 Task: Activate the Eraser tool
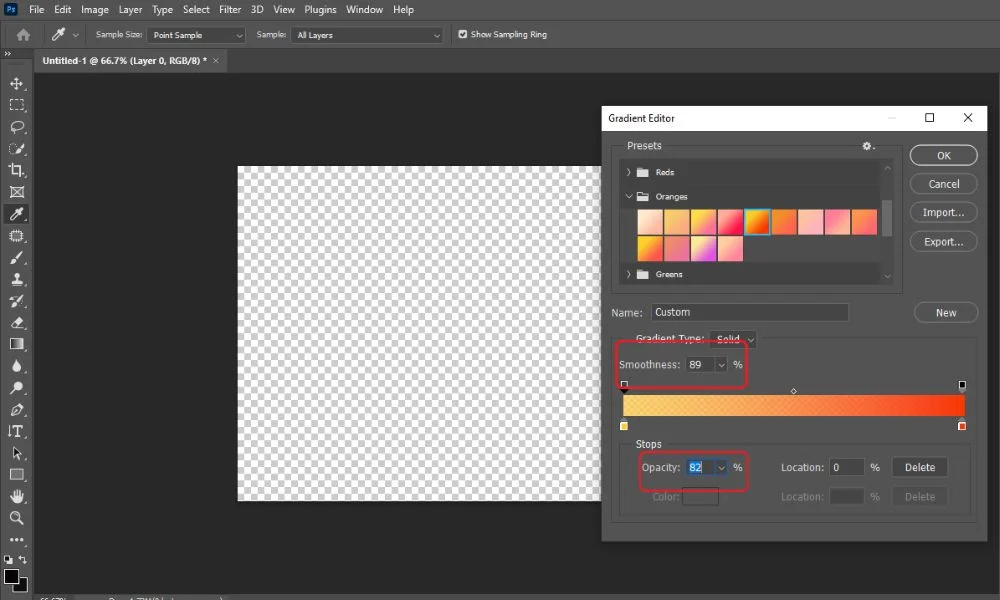[16, 322]
